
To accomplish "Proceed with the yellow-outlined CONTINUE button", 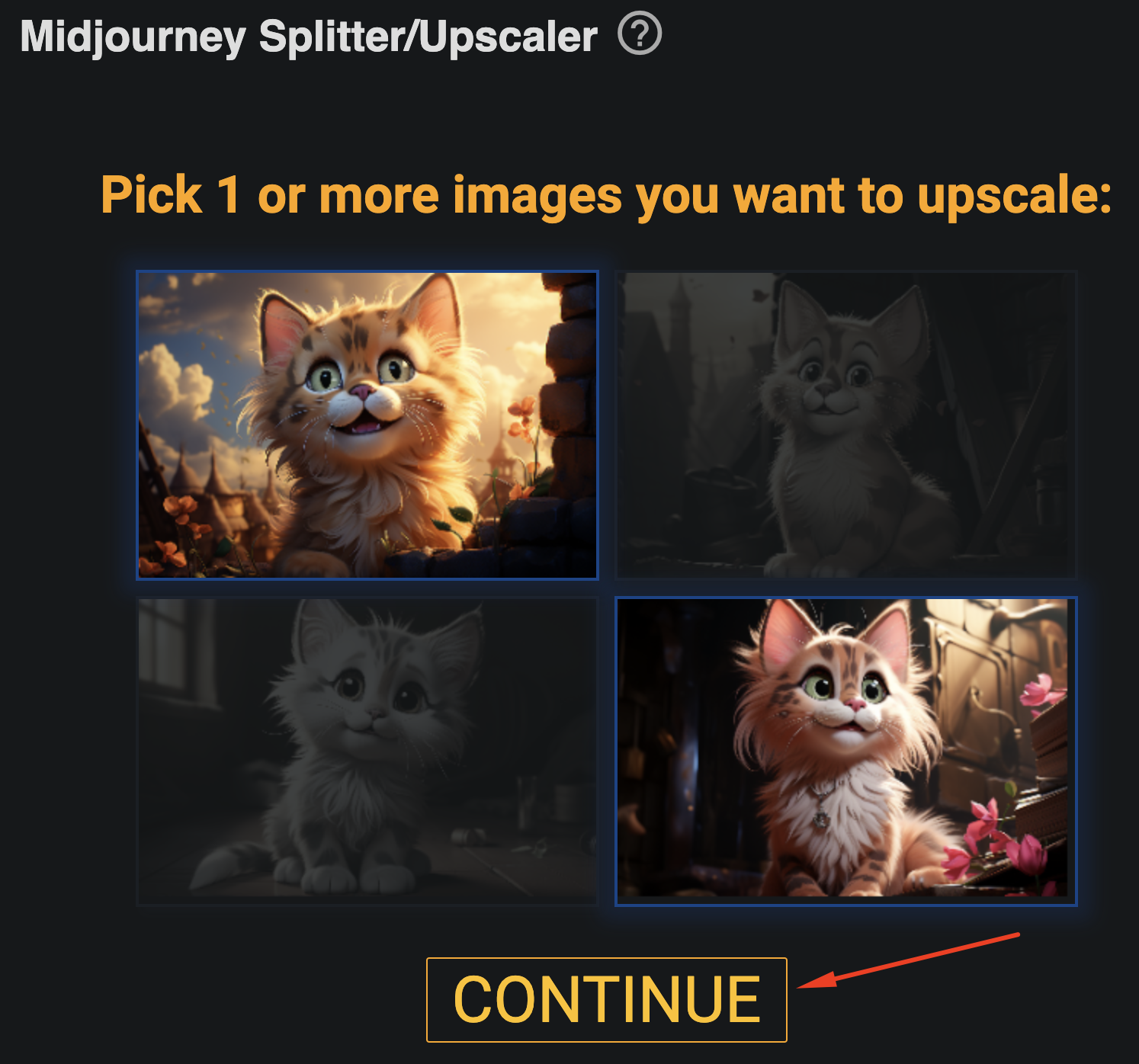I will point(607,999).
